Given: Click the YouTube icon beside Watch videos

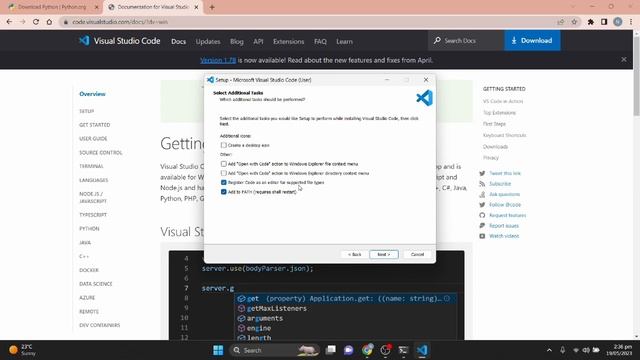Looking at the screenshot, I should click(x=482, y=236).
